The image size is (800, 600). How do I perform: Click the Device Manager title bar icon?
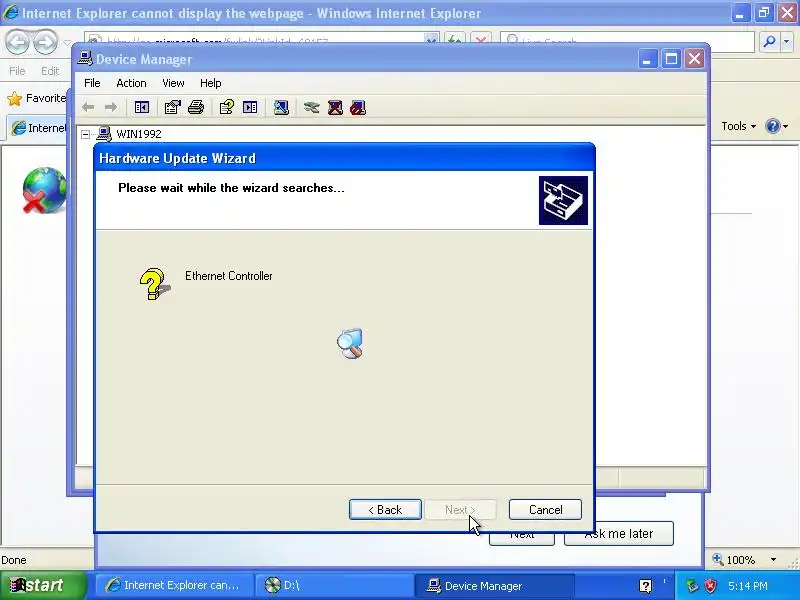pyautogui.click(x=85, y=59)
